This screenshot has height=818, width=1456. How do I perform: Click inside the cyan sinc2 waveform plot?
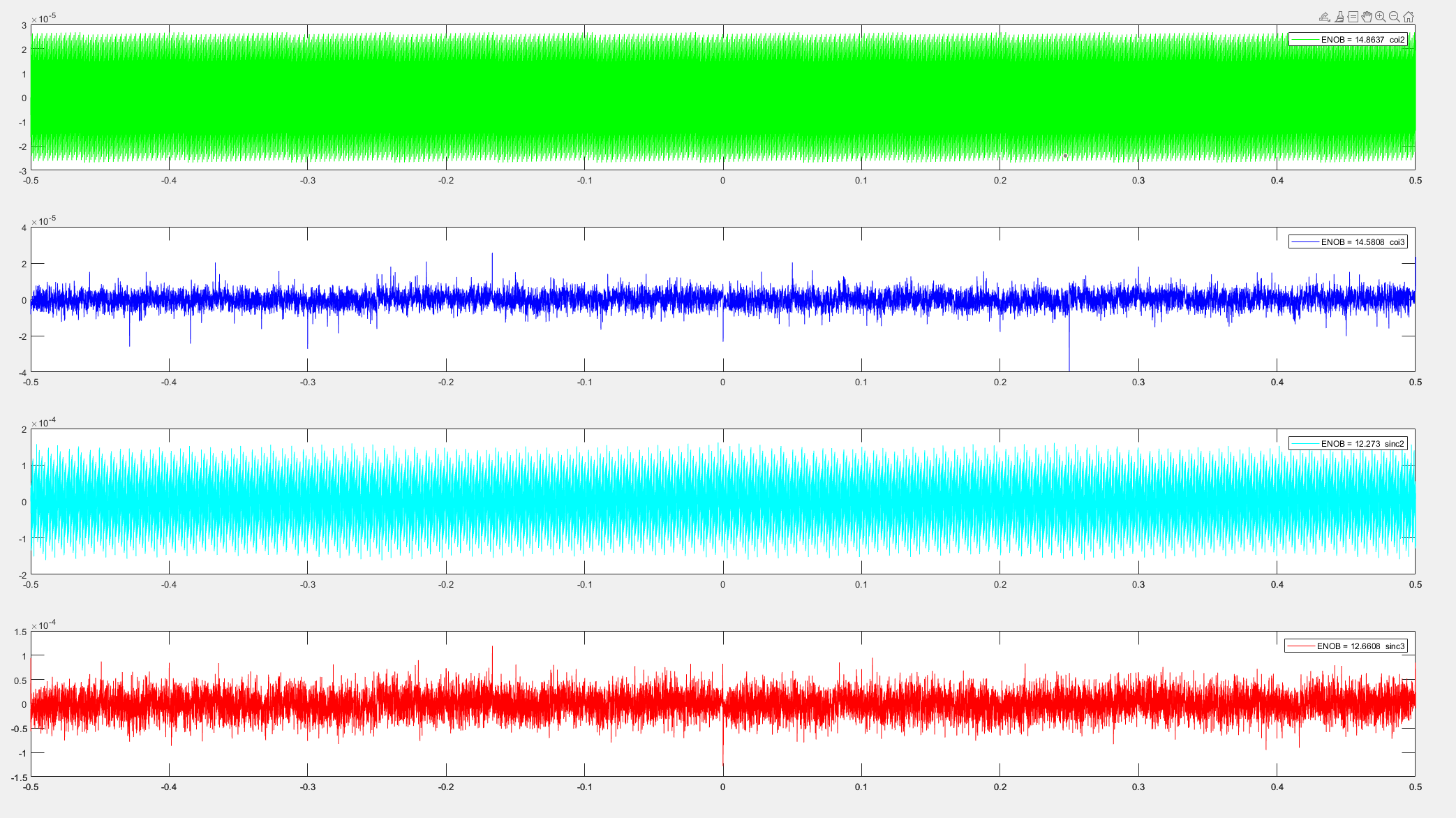click(x=723, y=502)
